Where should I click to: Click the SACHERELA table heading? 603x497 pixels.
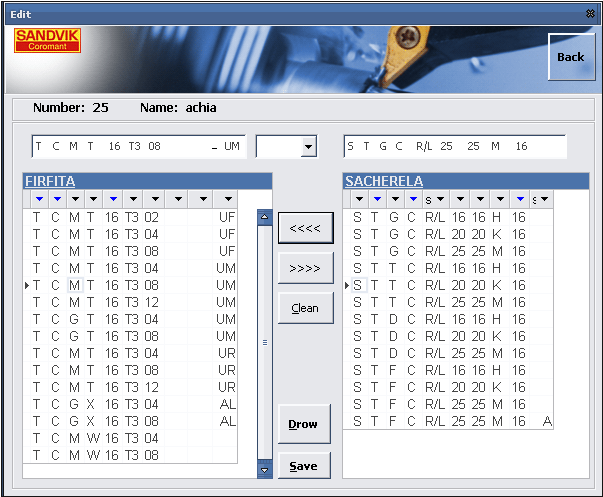click(x=384, y=181)
